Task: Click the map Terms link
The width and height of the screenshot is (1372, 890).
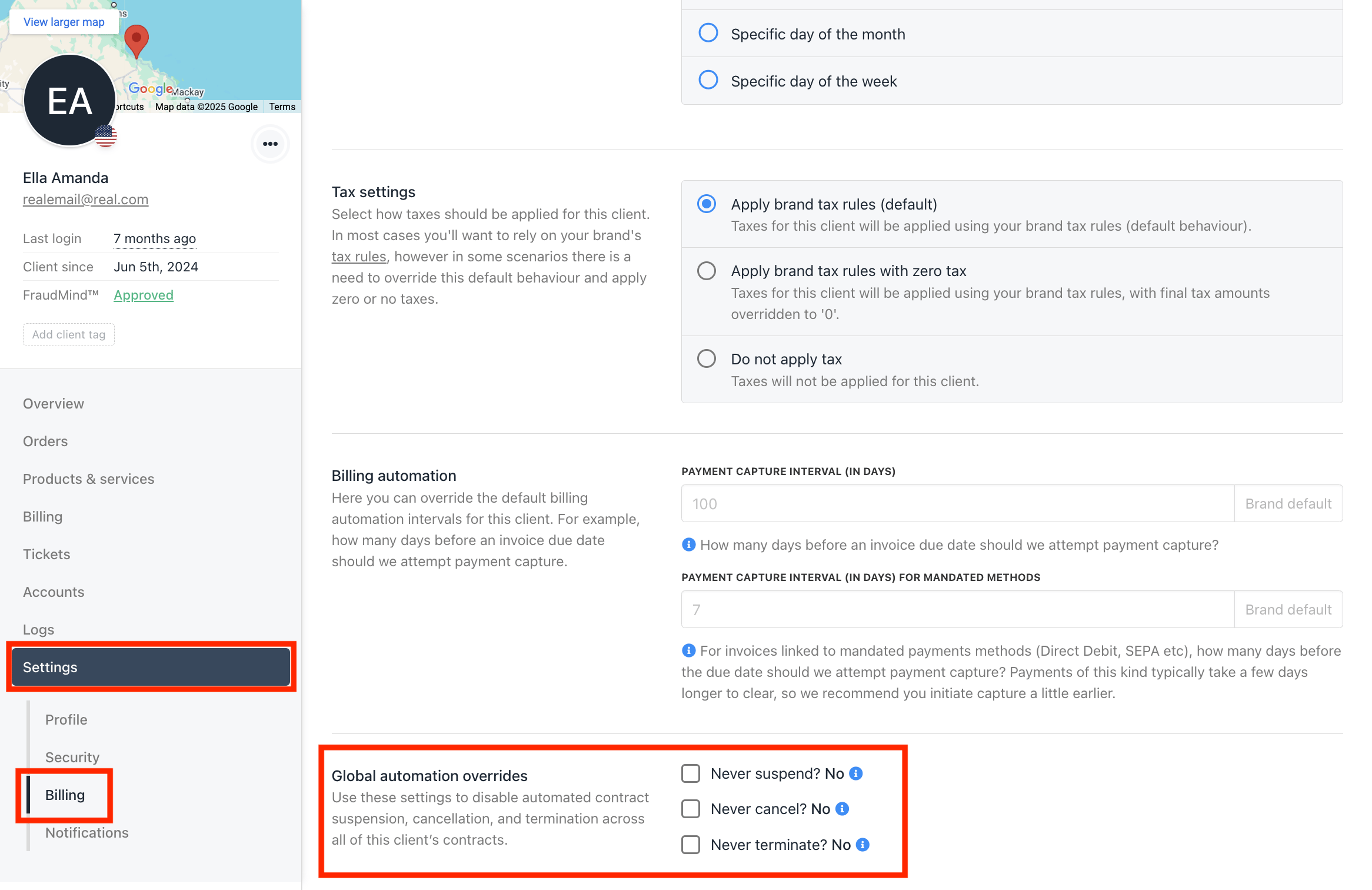Action: click(282, 107)
